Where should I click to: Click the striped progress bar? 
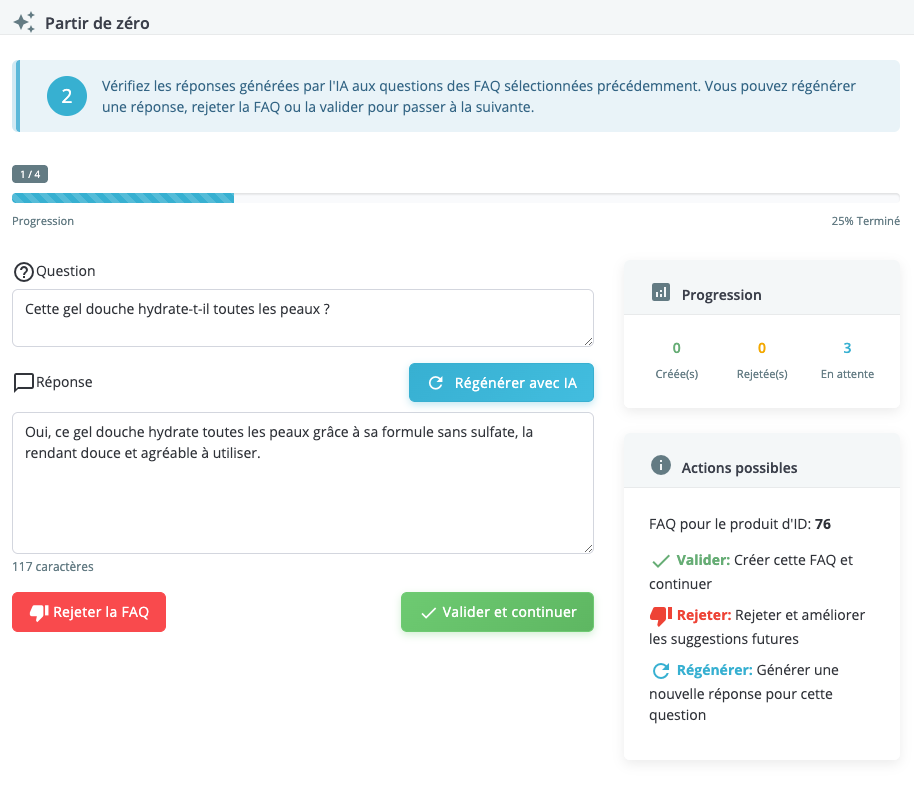123,198
